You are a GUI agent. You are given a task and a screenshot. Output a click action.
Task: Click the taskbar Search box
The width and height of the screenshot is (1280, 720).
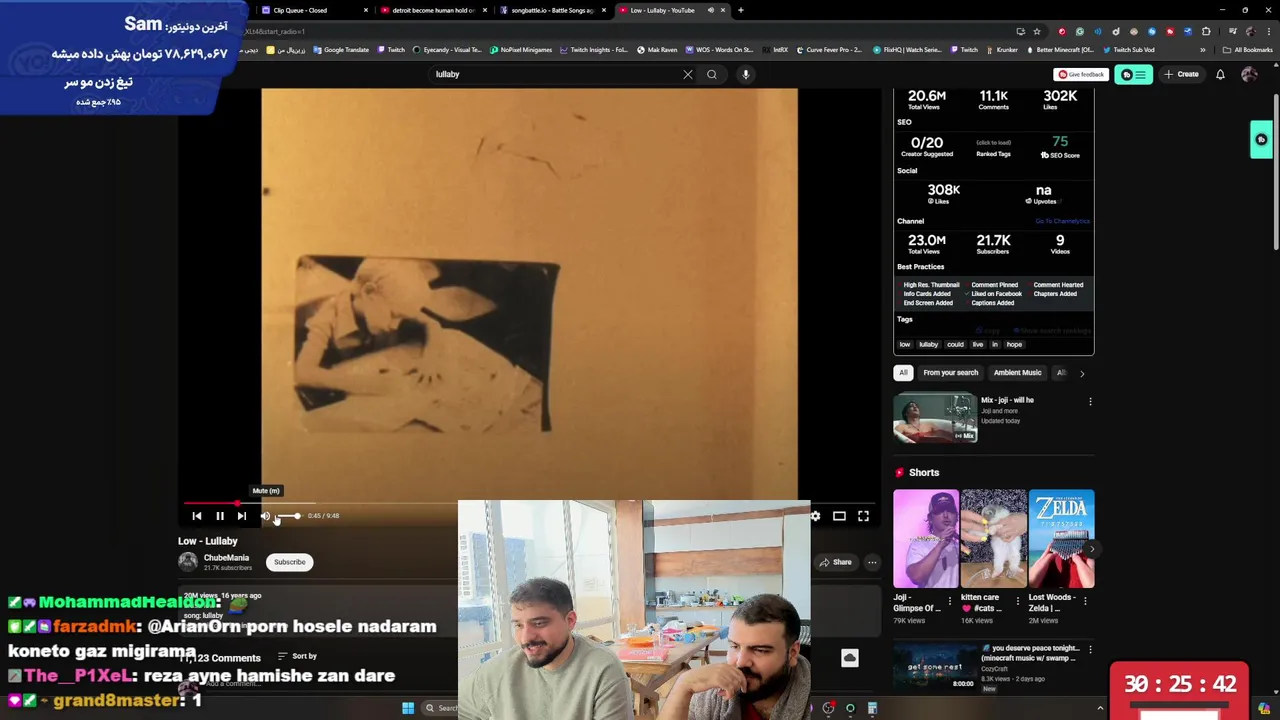click(x=441, y=708)
